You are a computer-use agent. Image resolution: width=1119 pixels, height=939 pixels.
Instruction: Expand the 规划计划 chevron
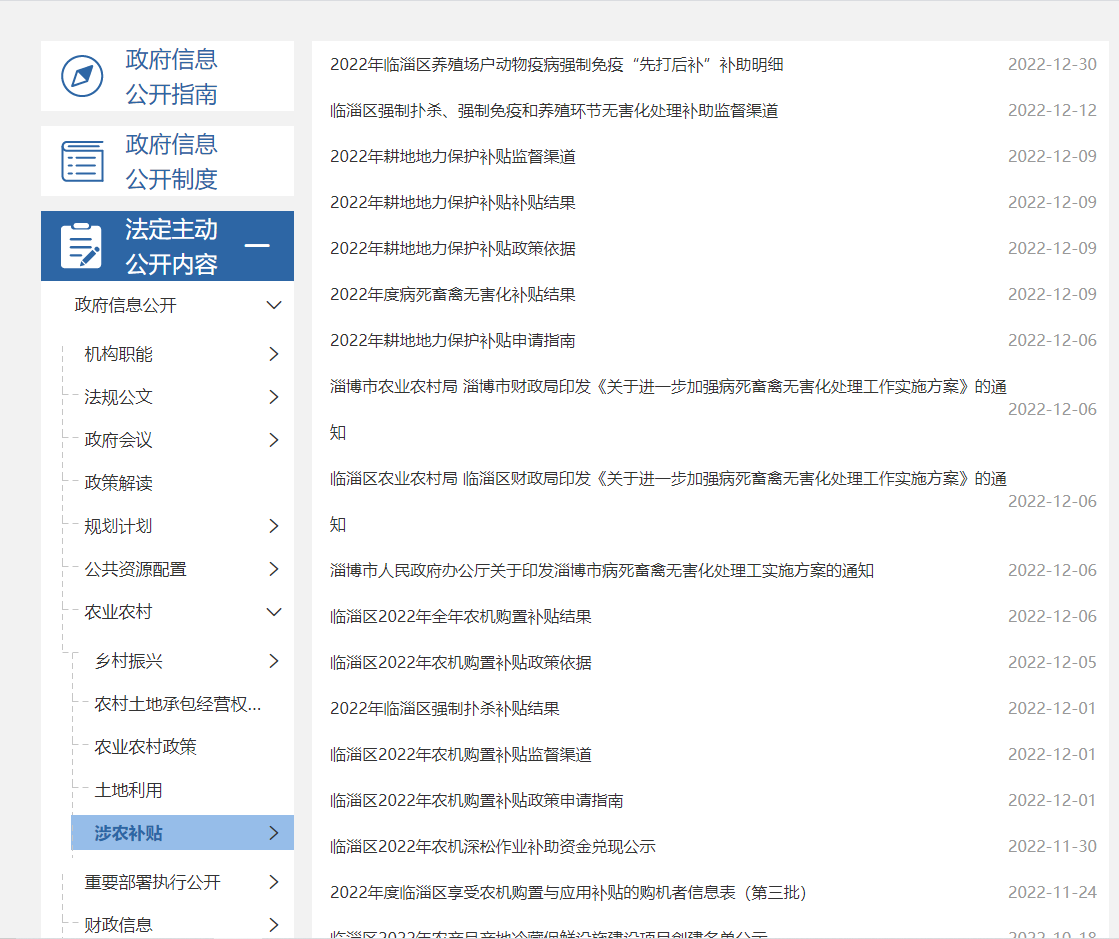click(x=274, y=526)
